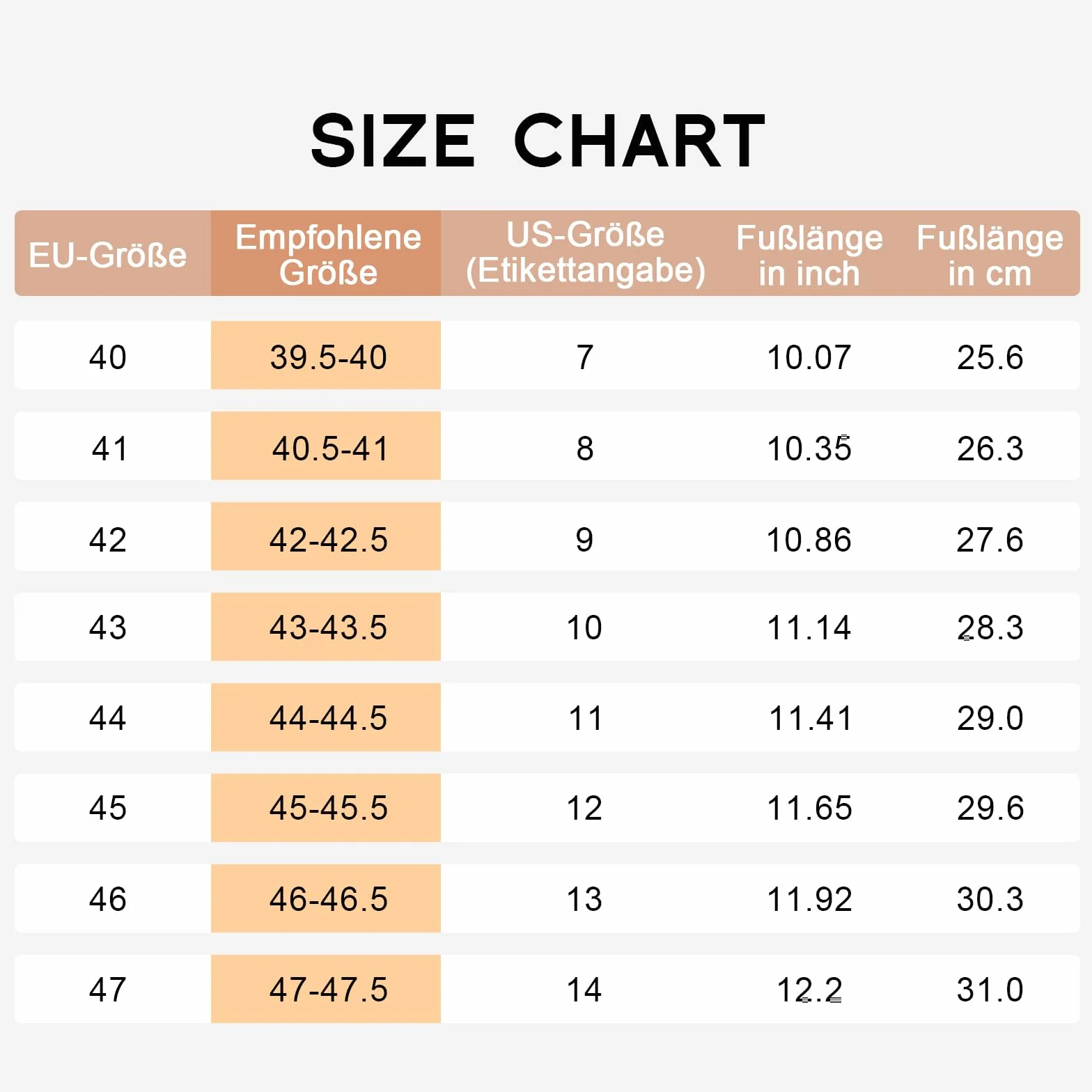Select the 40.5-41 recommended size cell

(x=326, y=446)
